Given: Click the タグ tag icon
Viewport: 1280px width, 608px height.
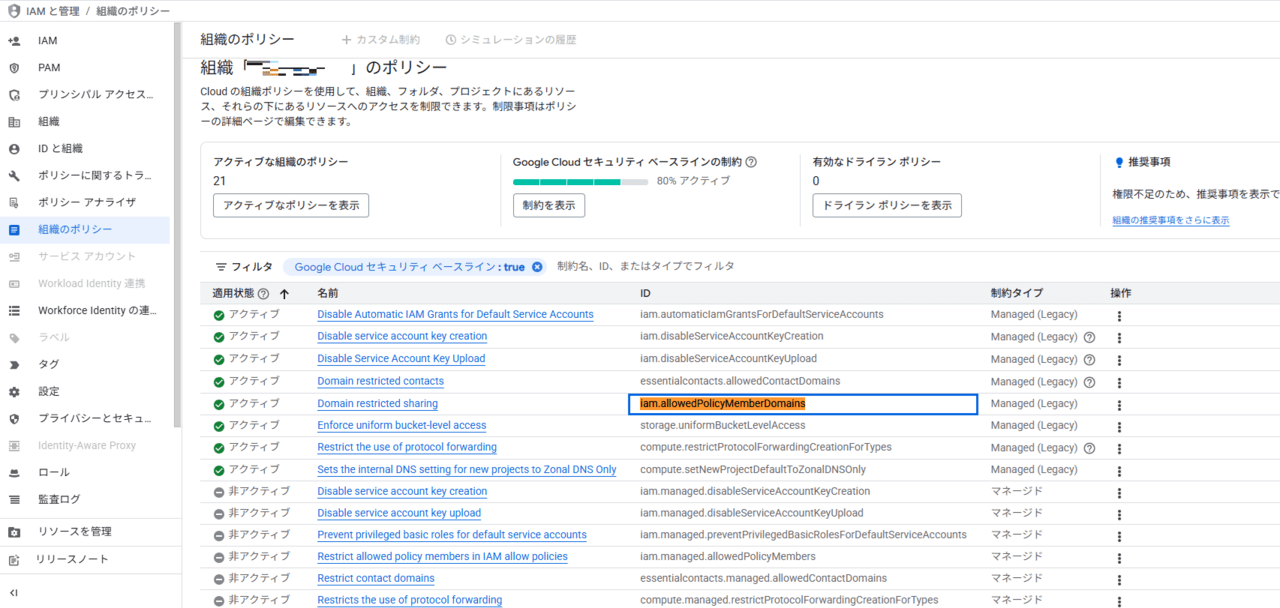Looking at the screenshot, I should 14,365.
